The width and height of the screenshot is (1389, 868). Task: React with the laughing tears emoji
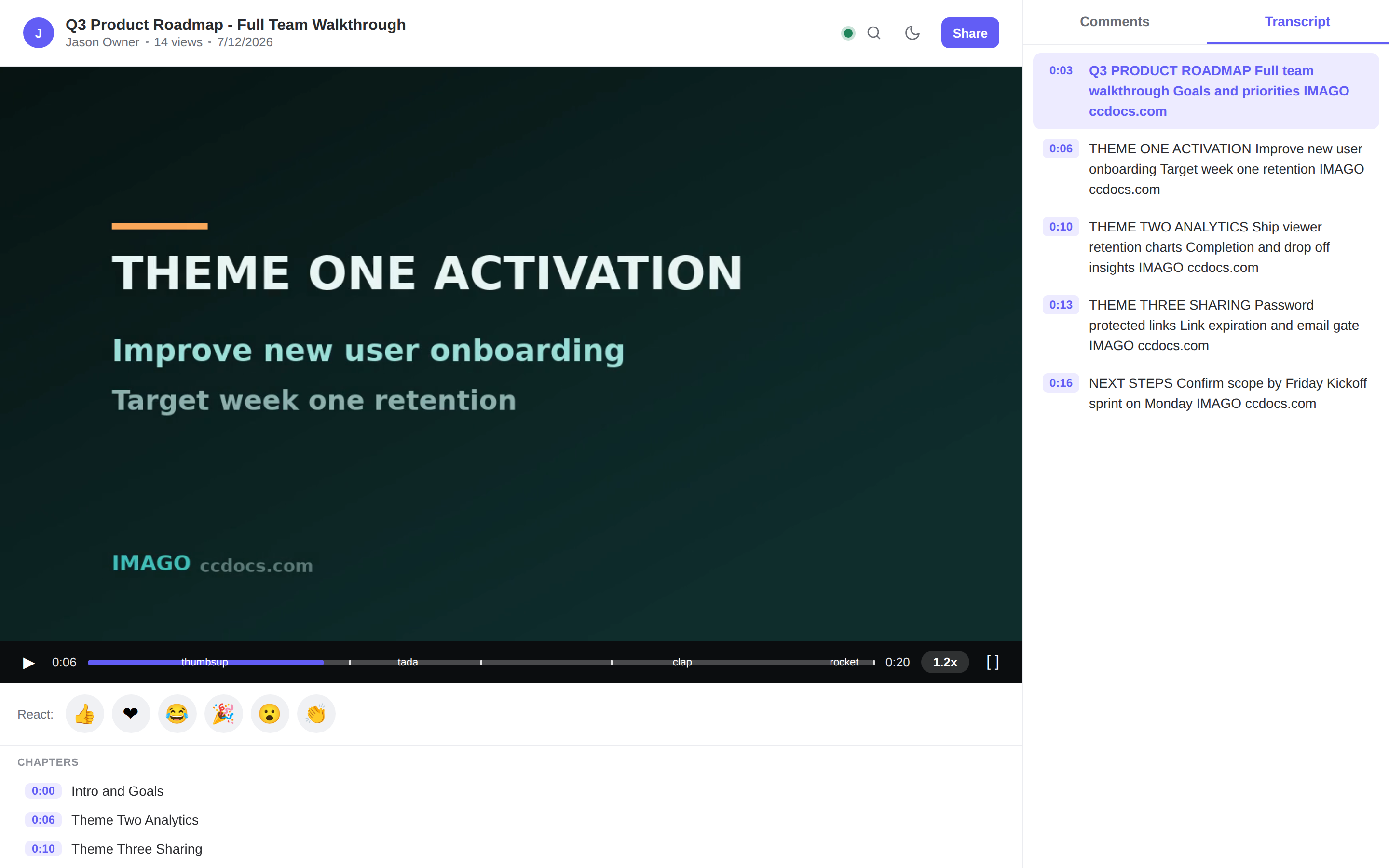(177, 714)
